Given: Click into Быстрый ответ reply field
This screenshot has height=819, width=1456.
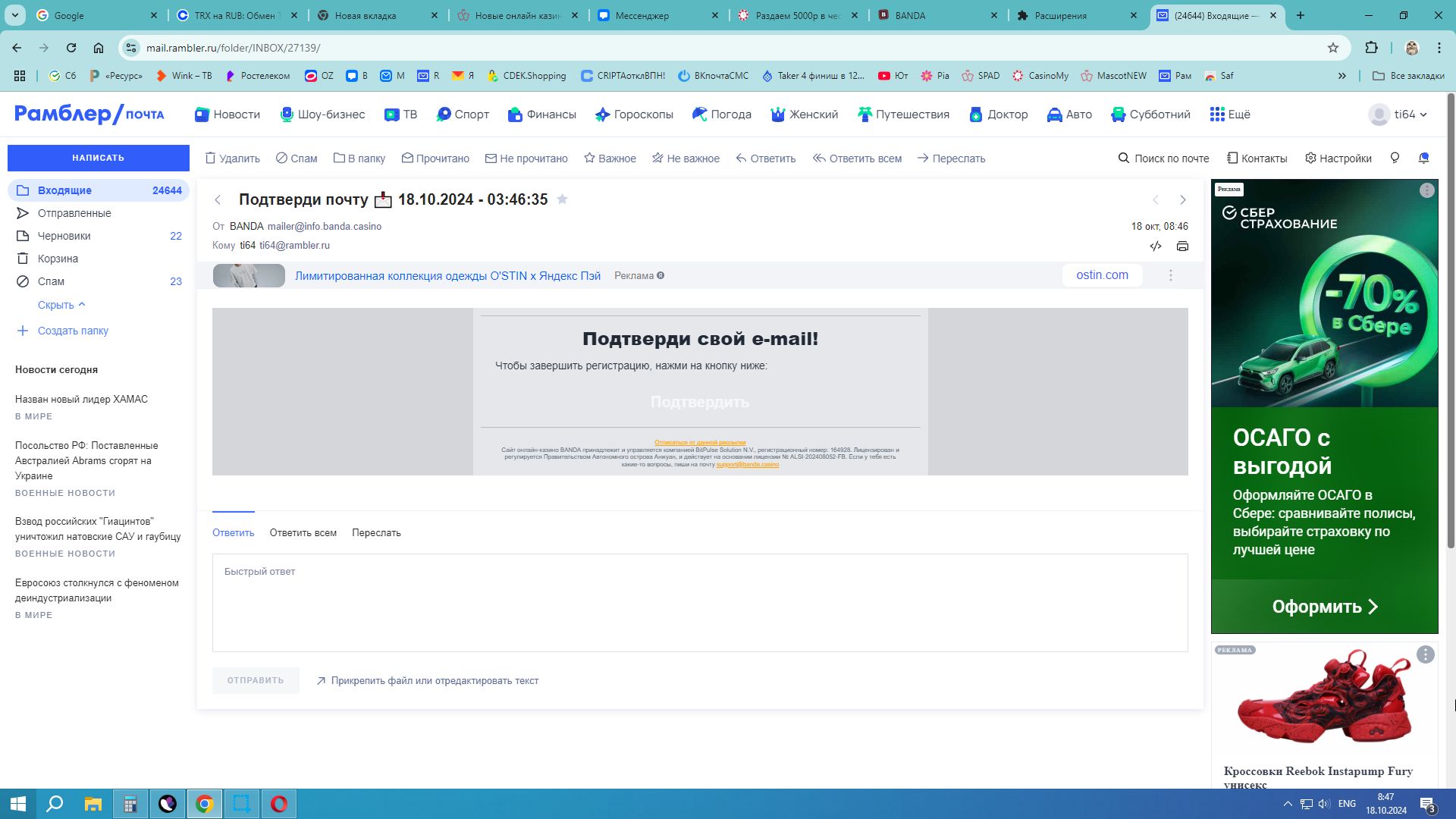Looking at the screenshot, I should coord(699,603).
